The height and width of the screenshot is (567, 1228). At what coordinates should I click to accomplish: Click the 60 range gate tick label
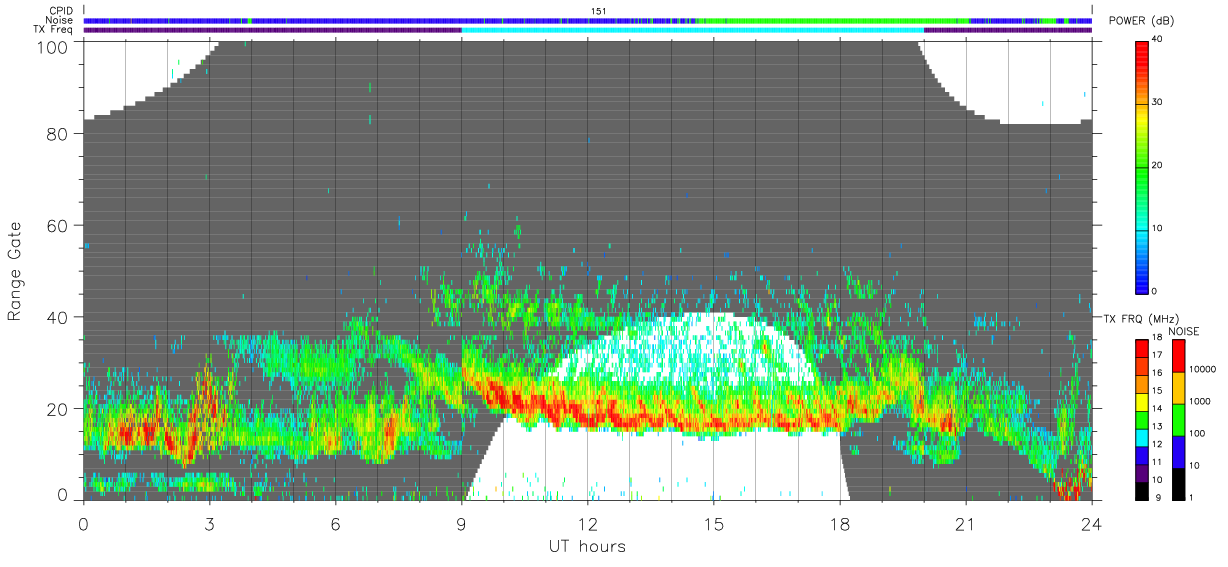pyautogui.click(x=57, y=226)
